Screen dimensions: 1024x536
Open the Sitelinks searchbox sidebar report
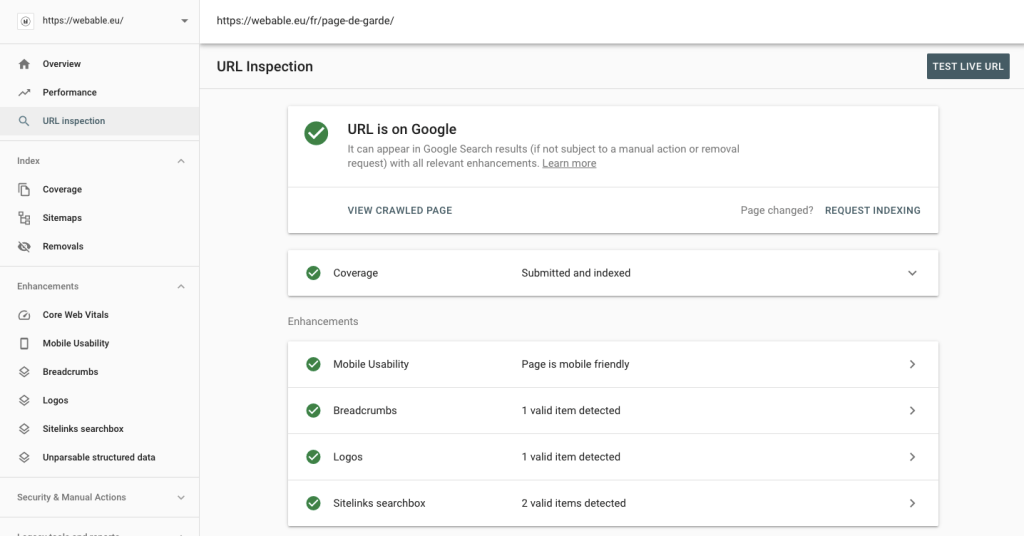(100, 429)
